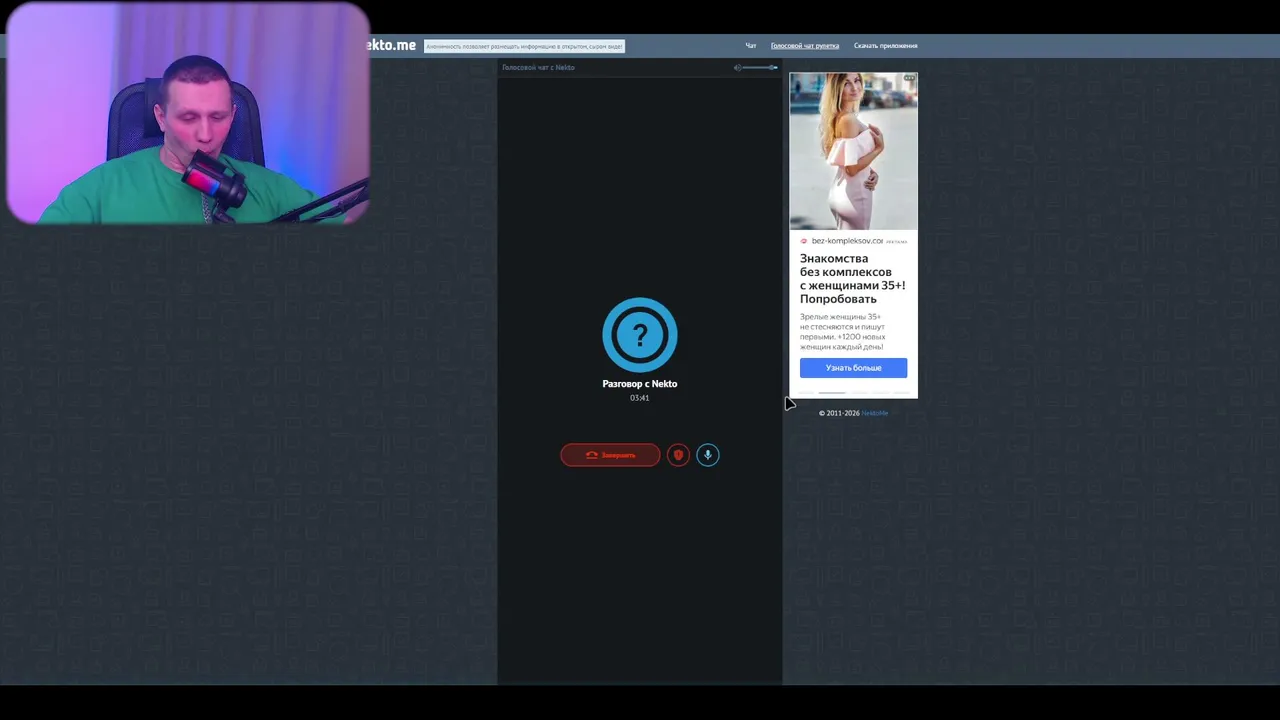End the call with the Завершить button
Image resolution: width=1280 pixels, height=720 pixels.
[610, 455]
